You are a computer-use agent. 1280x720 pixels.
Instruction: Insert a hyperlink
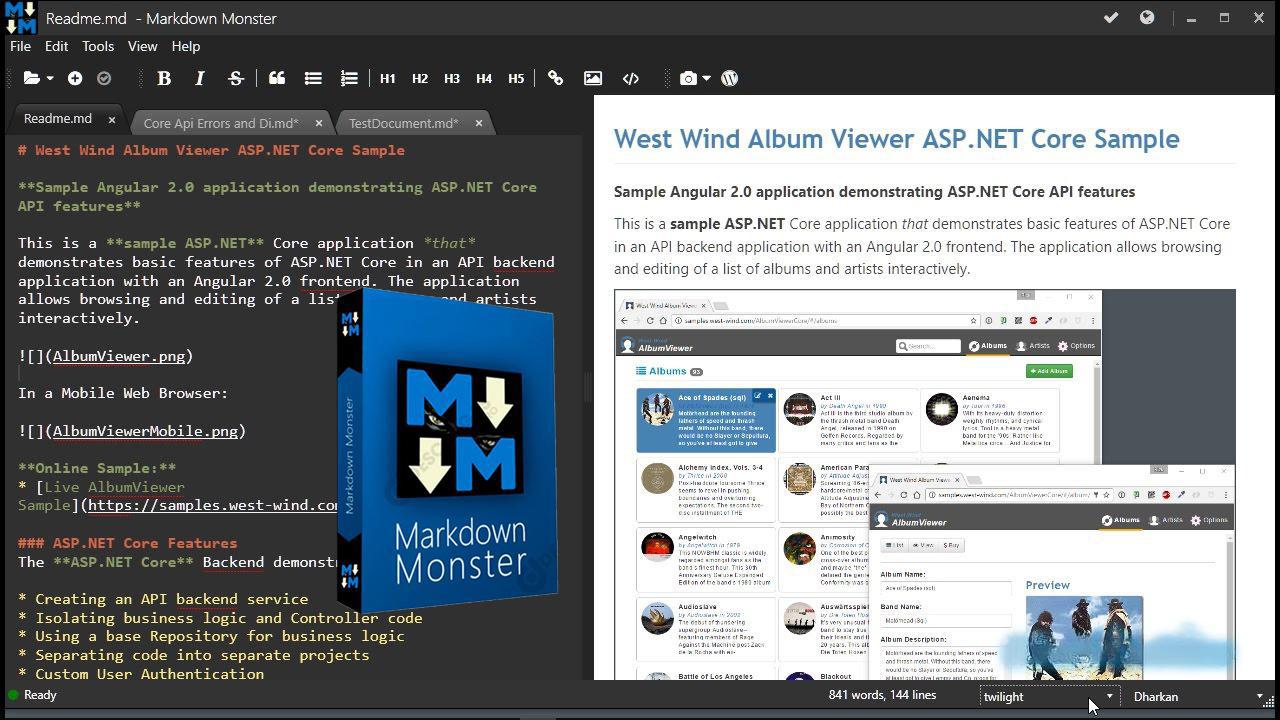point(556,78)
